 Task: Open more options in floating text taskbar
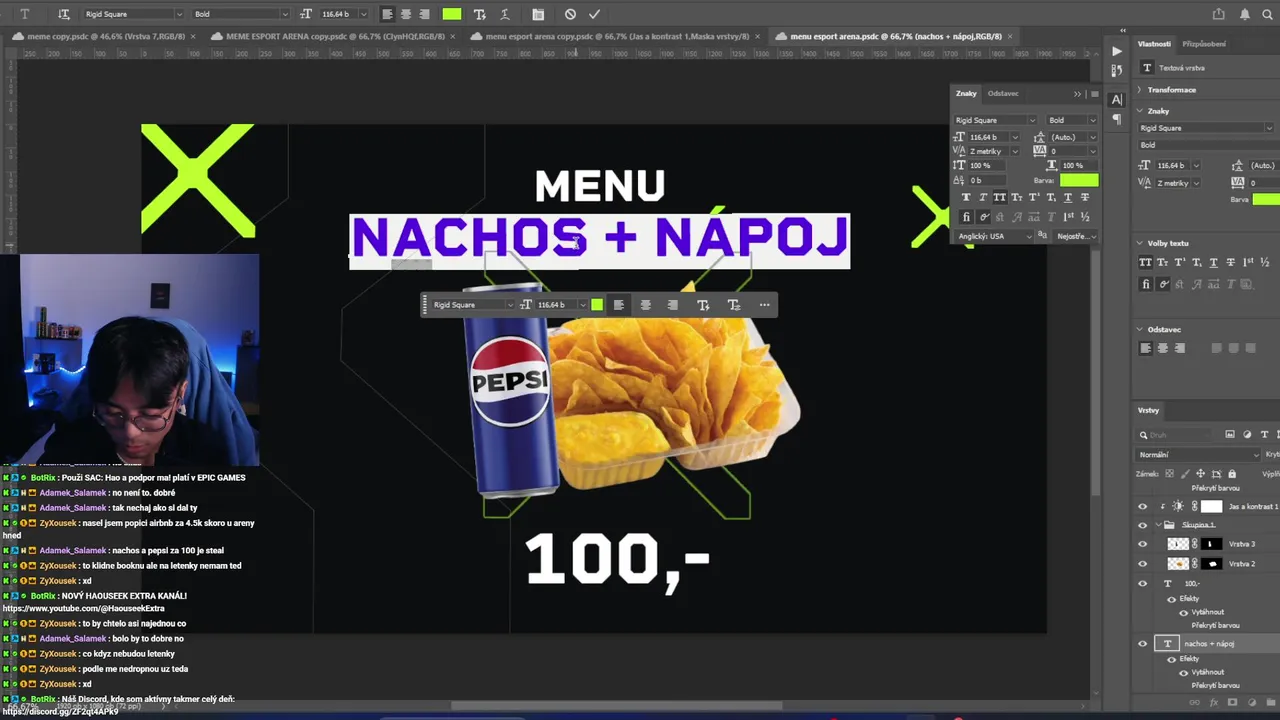tap(765, 305)
